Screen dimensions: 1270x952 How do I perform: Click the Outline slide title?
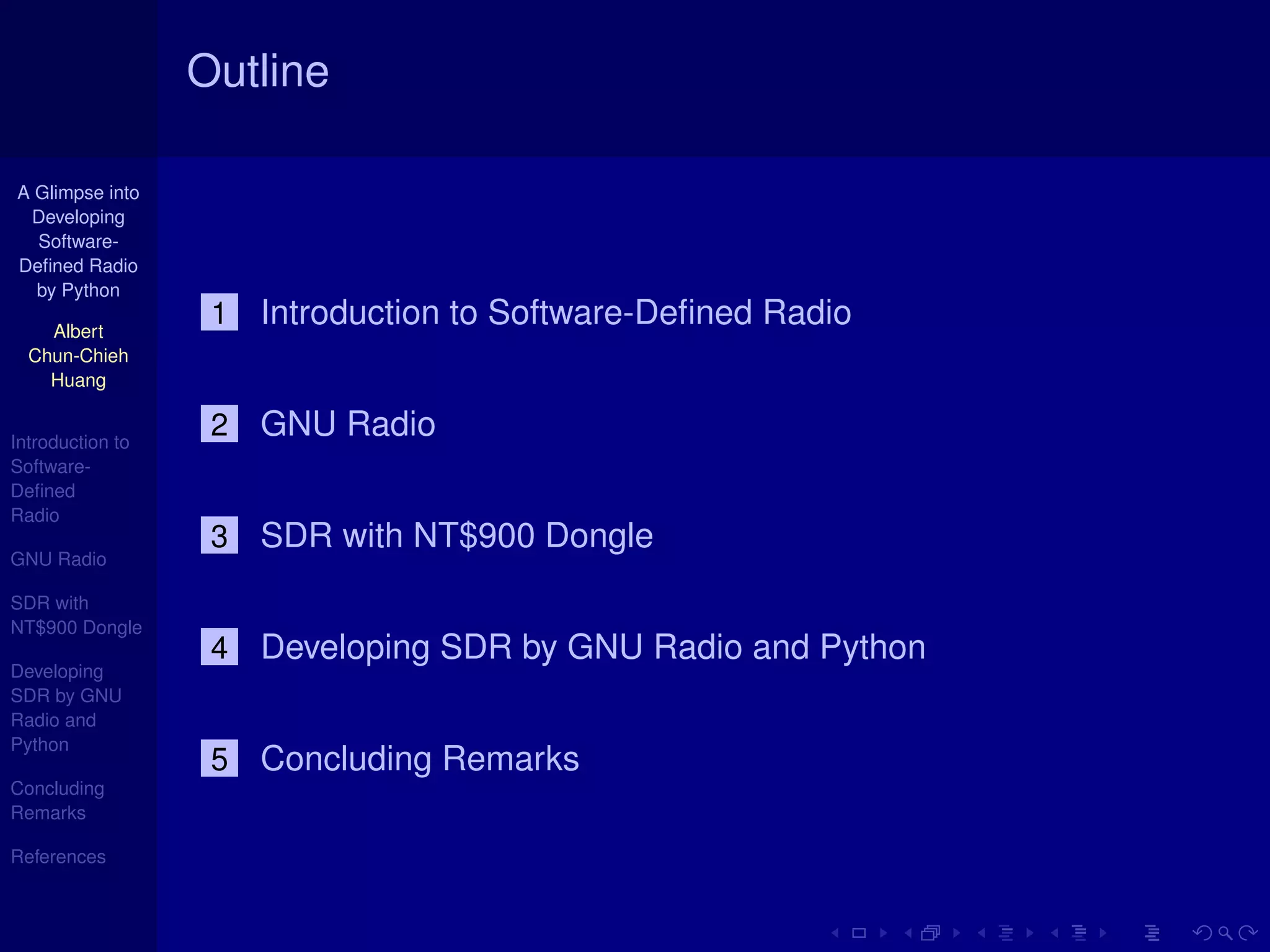click(258, 71)
